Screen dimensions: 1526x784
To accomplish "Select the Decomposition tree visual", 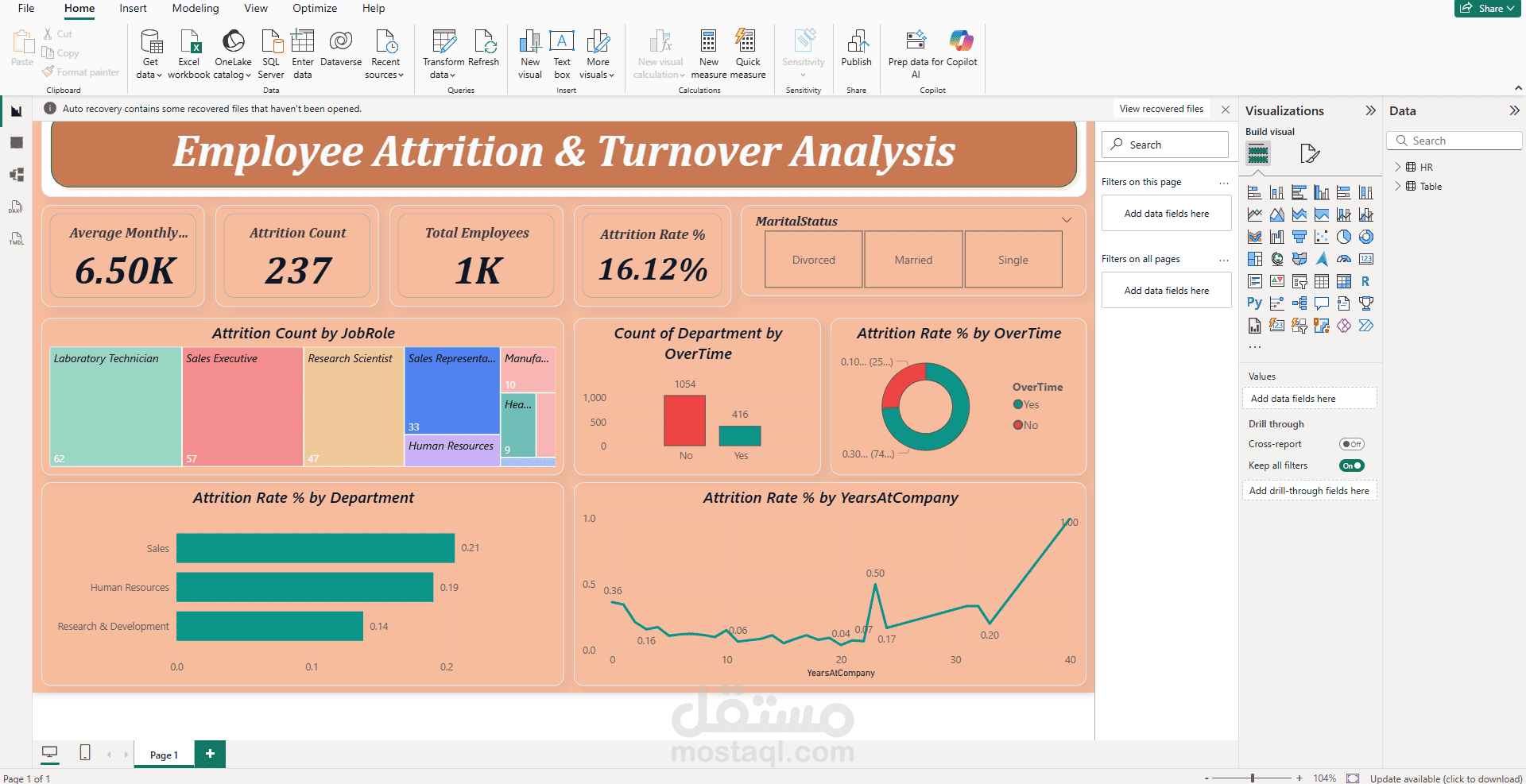I will point(1299,303).
